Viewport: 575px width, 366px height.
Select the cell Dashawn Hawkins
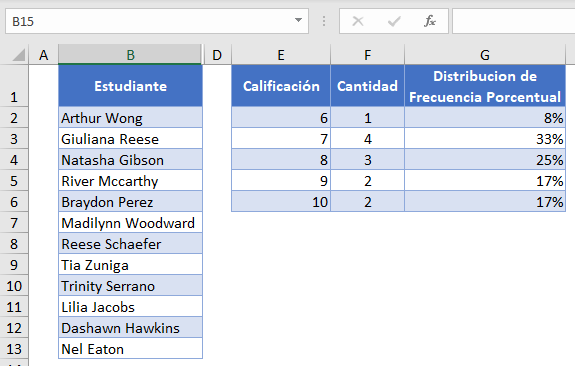pos(130,328)
